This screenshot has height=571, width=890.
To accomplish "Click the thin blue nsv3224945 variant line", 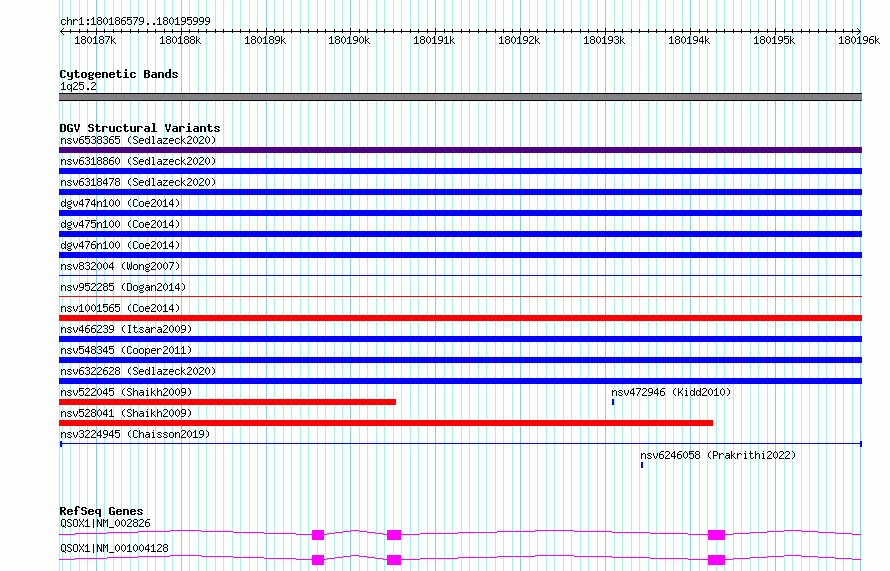I will click(460, 444).
